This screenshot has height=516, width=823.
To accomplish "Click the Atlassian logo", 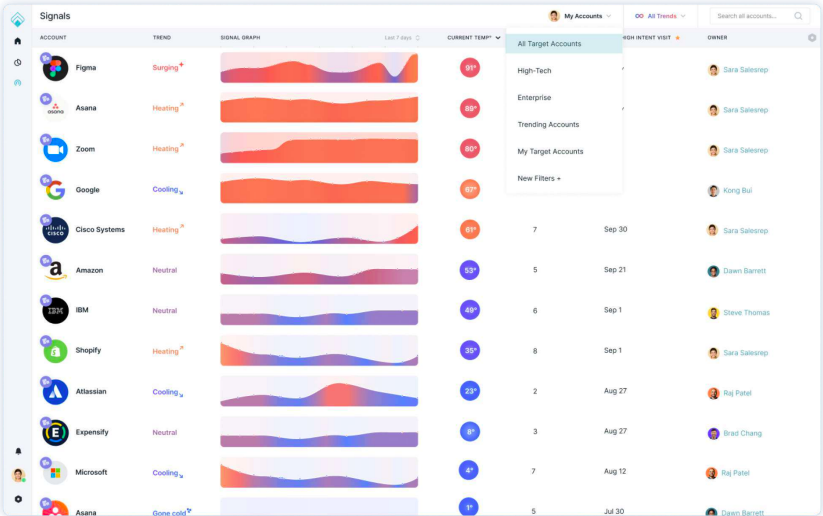I will (x=56, y=392).
